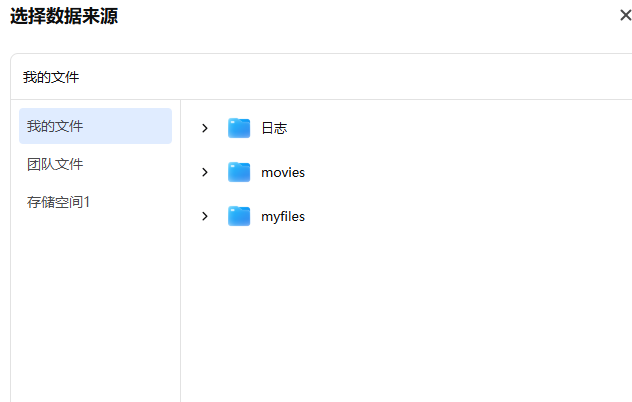Image resolution: width=632 pixels, height=402 pixels.
Task: Switch to 我的文件 in the sidebar
Action: (x=95, y=126)
